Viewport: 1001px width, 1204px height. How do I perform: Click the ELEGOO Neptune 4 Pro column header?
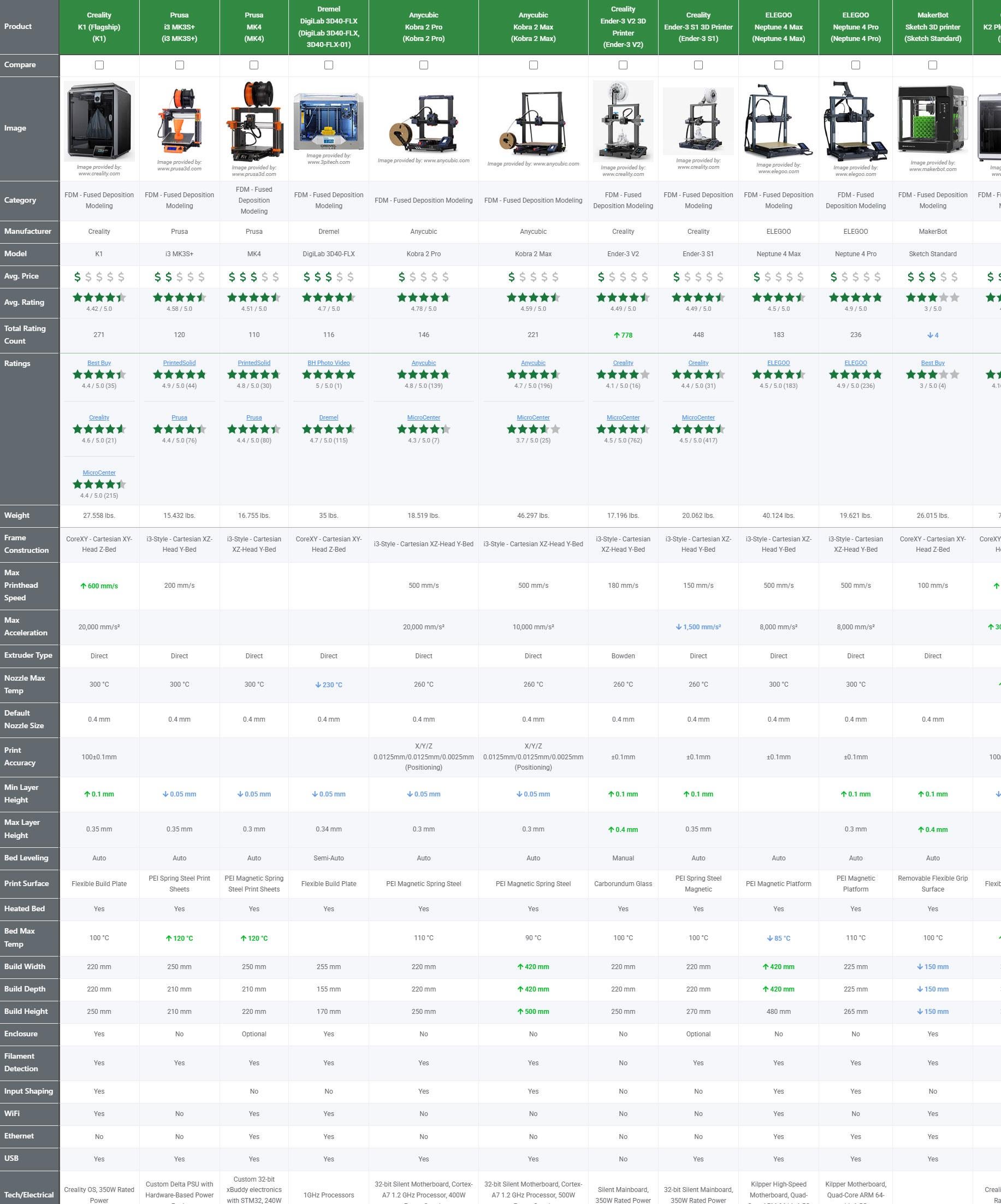(855, 27)
